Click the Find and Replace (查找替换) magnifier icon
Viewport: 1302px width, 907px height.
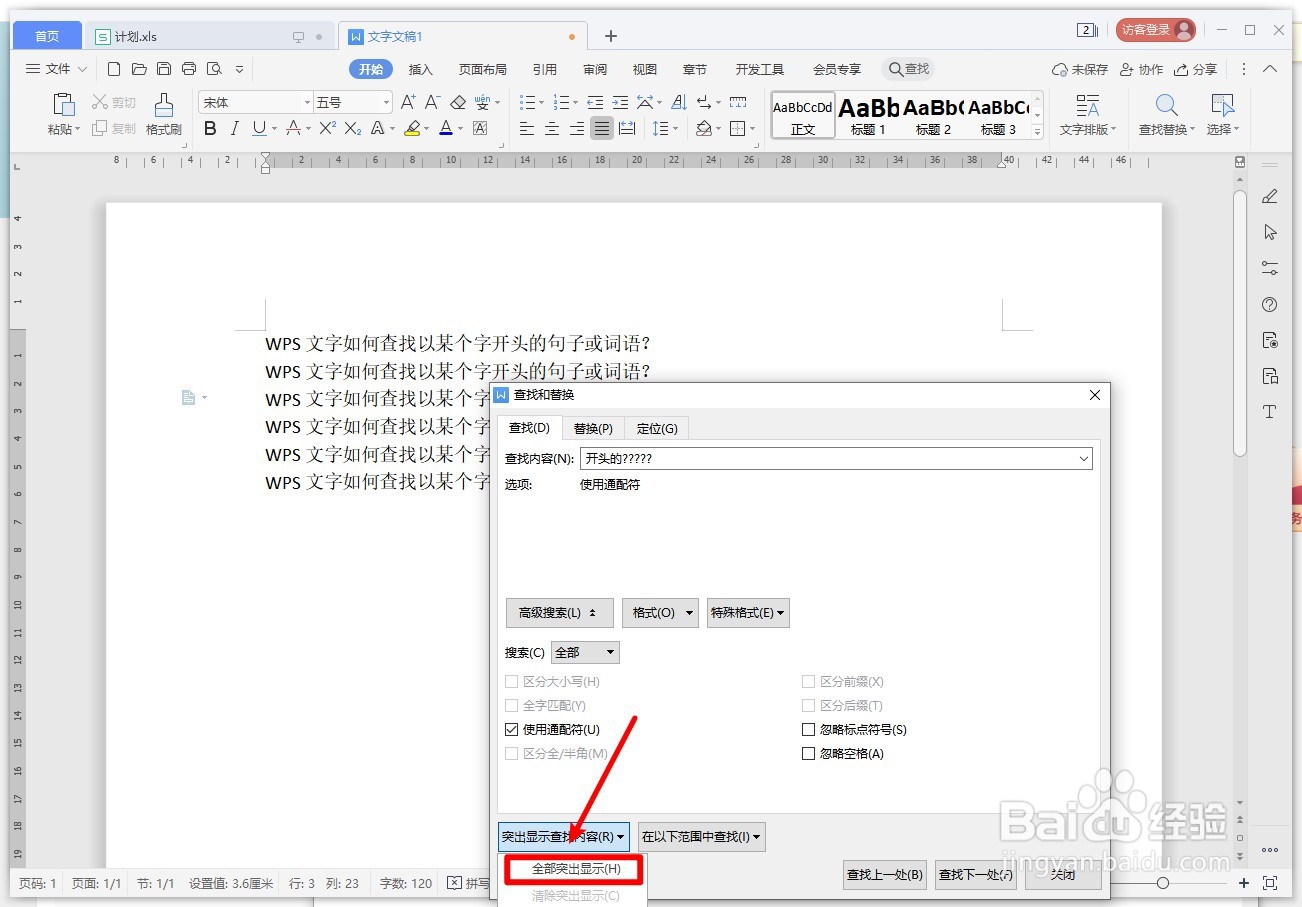click(1166, 105)
